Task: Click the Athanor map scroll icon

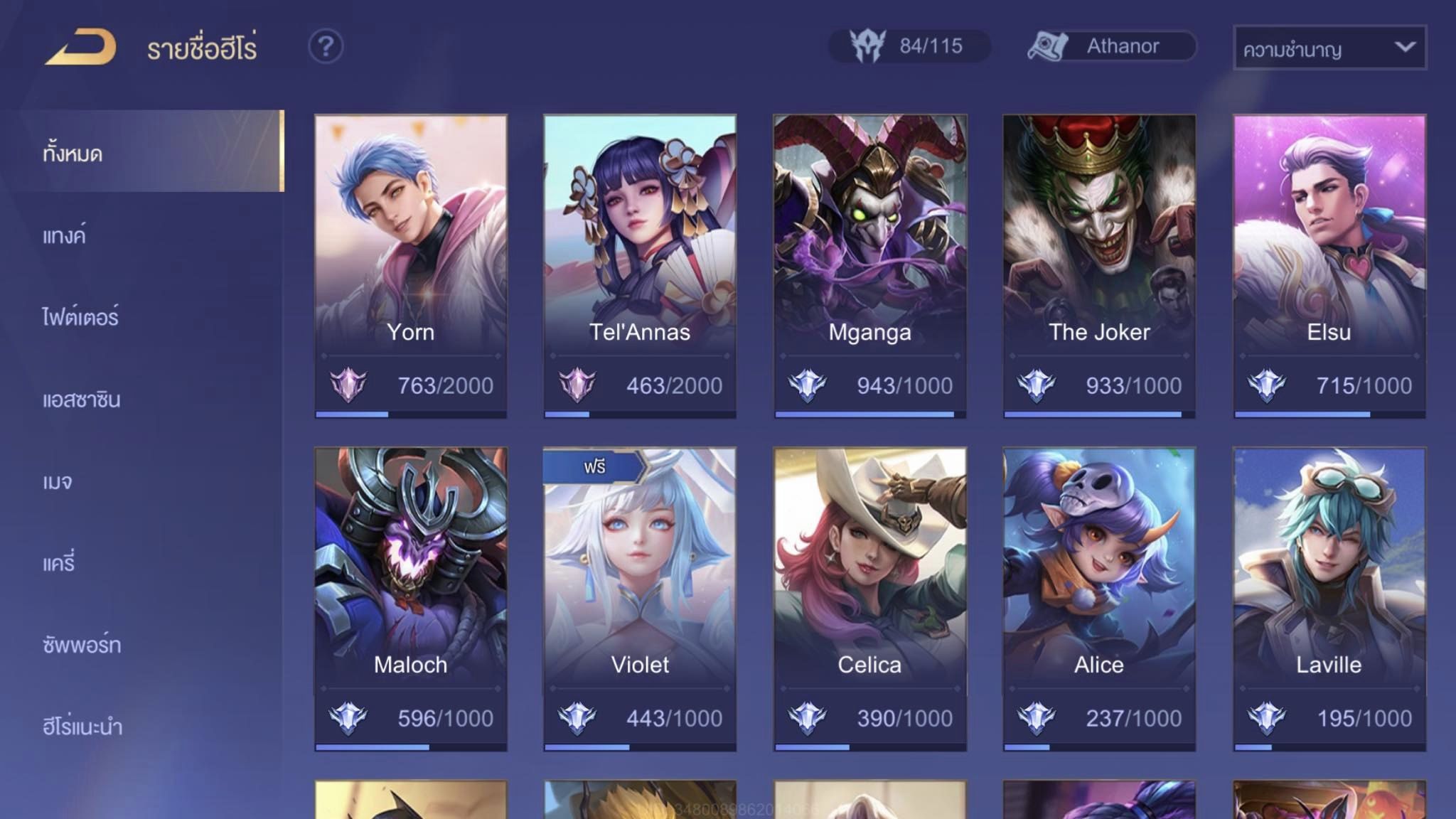Action: pos(1047,46)
